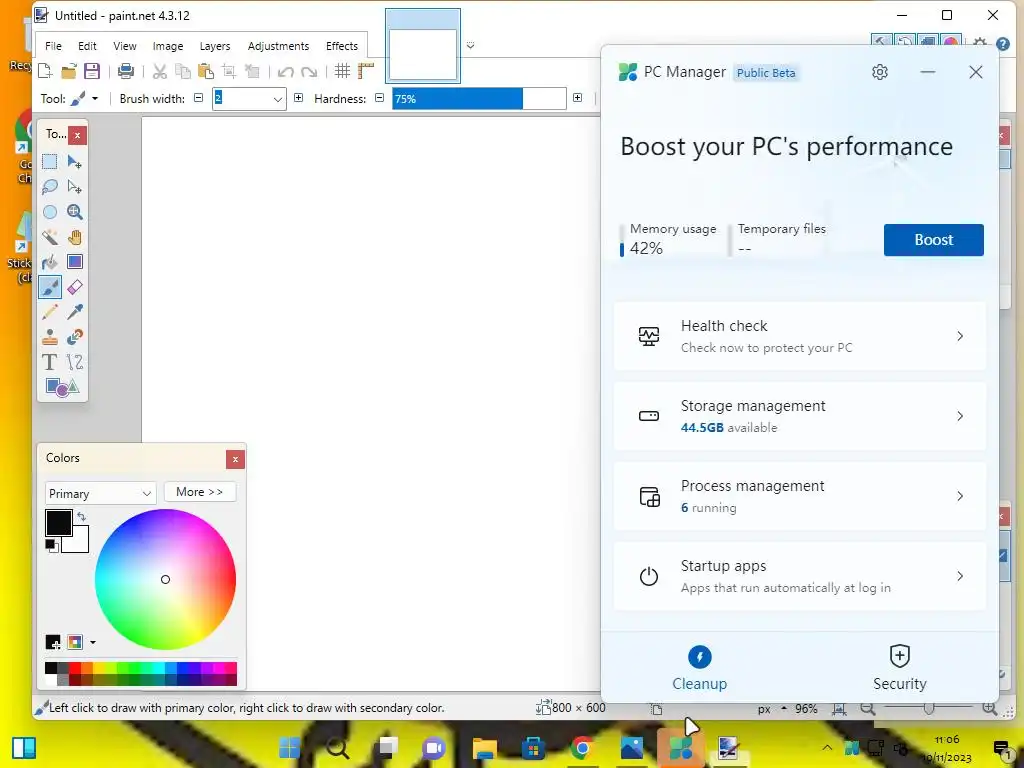
Task: Select the Text tool
Action: coord(50,362)
